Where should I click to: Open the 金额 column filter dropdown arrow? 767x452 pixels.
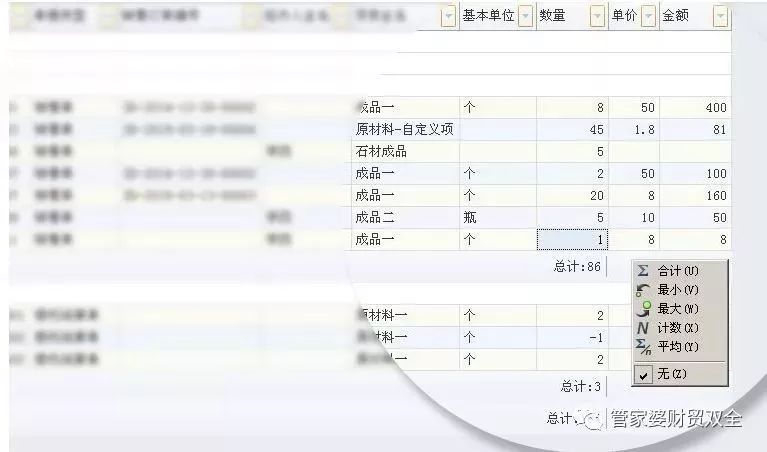pos(720,17)
